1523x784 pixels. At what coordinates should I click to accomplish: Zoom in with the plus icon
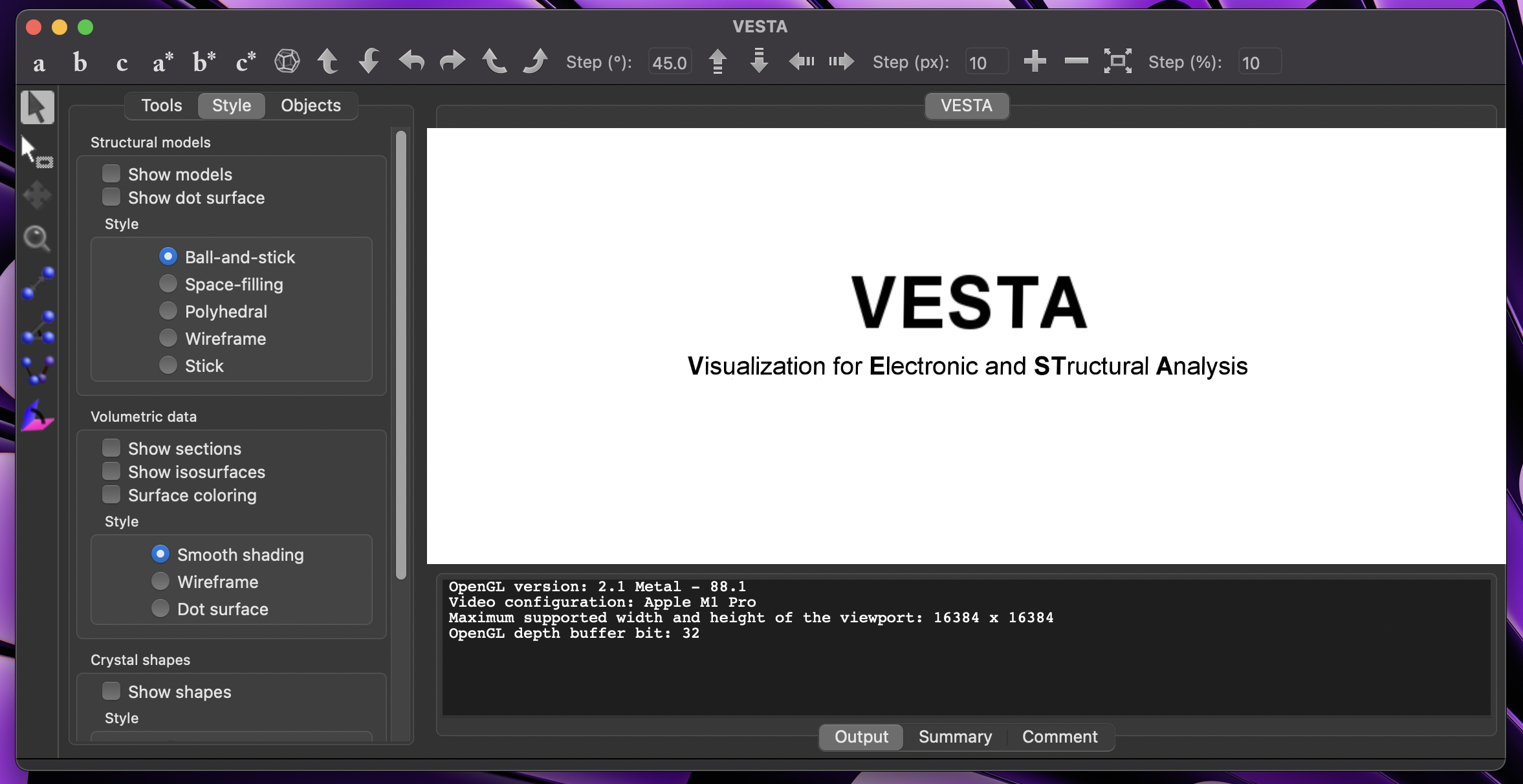coord(1035,61)
